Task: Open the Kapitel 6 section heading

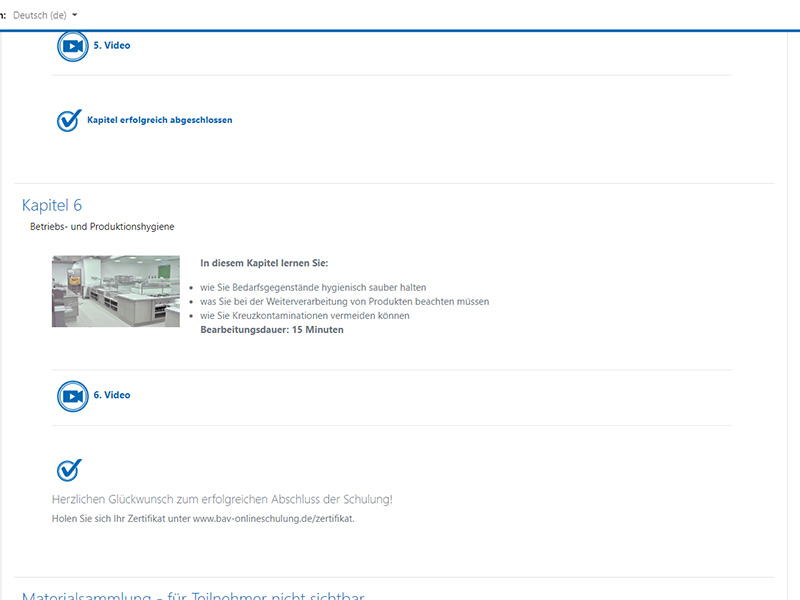Action: 52,205
